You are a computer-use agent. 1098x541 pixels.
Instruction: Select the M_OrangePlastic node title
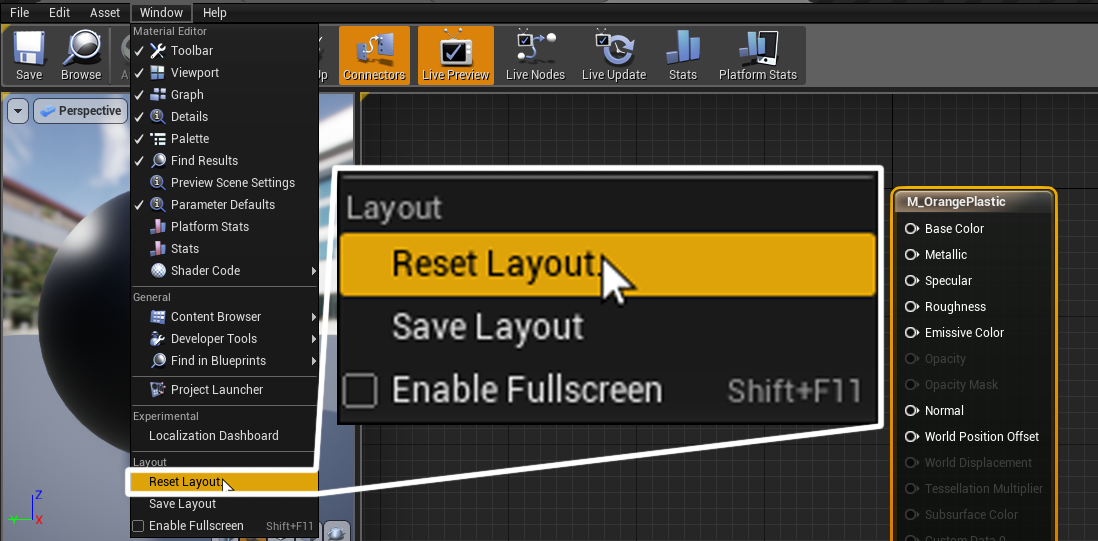[x=956, y=202]
